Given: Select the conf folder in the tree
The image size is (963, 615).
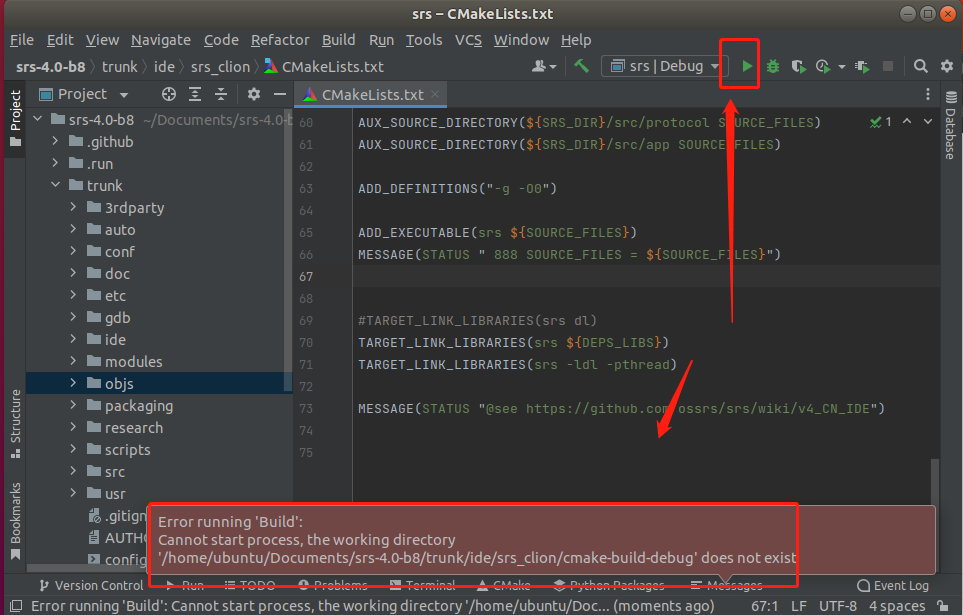Looking at the screenshot, I should [119, 251].
